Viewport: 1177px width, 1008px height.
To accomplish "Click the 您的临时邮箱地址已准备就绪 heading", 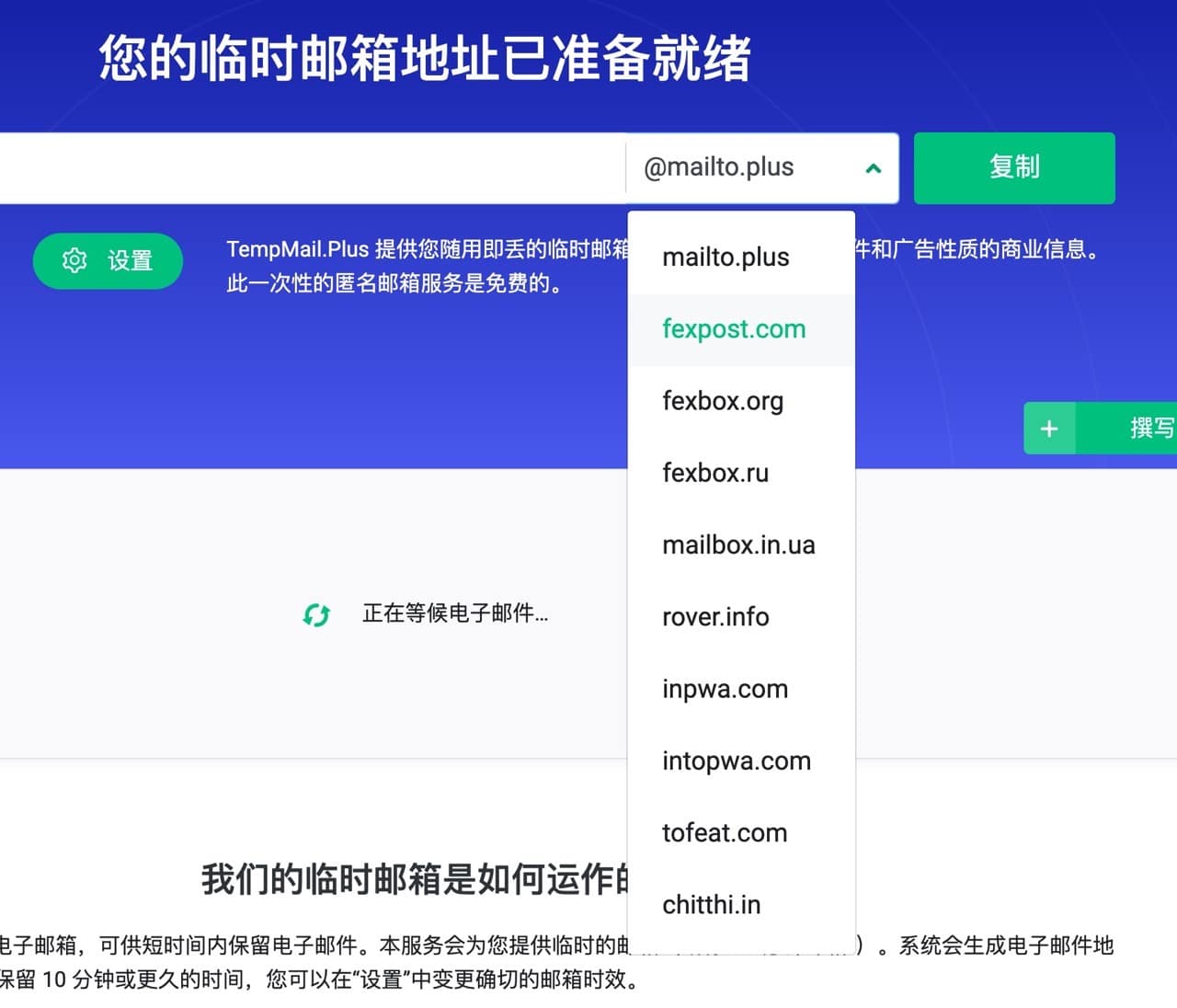I will 425,58.
